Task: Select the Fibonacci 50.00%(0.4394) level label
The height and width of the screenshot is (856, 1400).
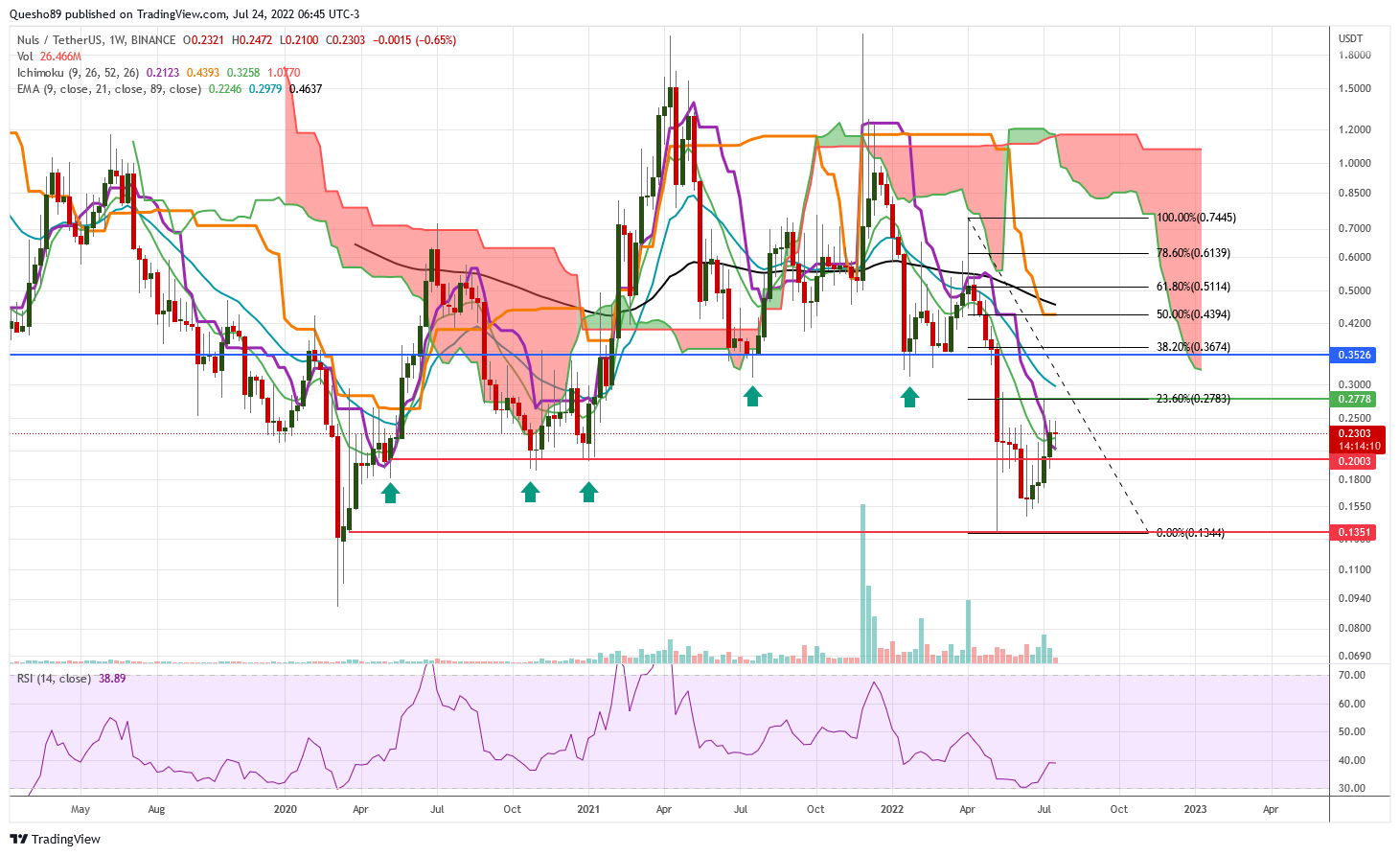Action: [x=1193, y=314]
